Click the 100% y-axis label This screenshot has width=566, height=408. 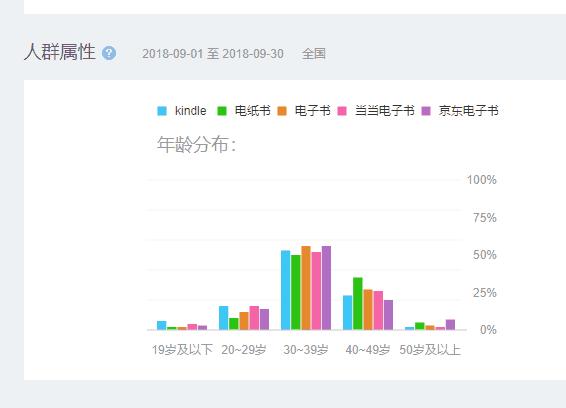(482, 179)
